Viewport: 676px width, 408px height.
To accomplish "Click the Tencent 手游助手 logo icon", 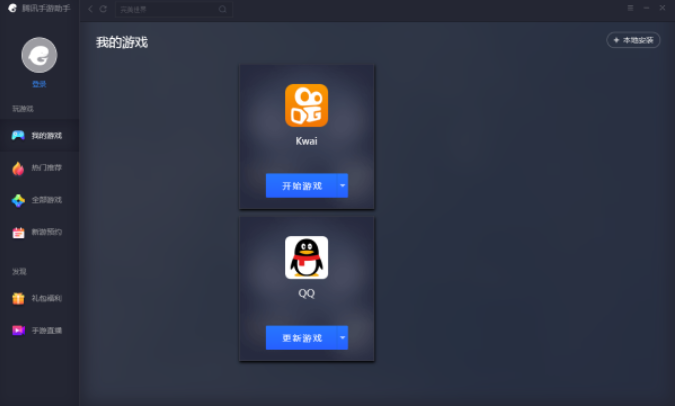I will [x=13, y=8].
